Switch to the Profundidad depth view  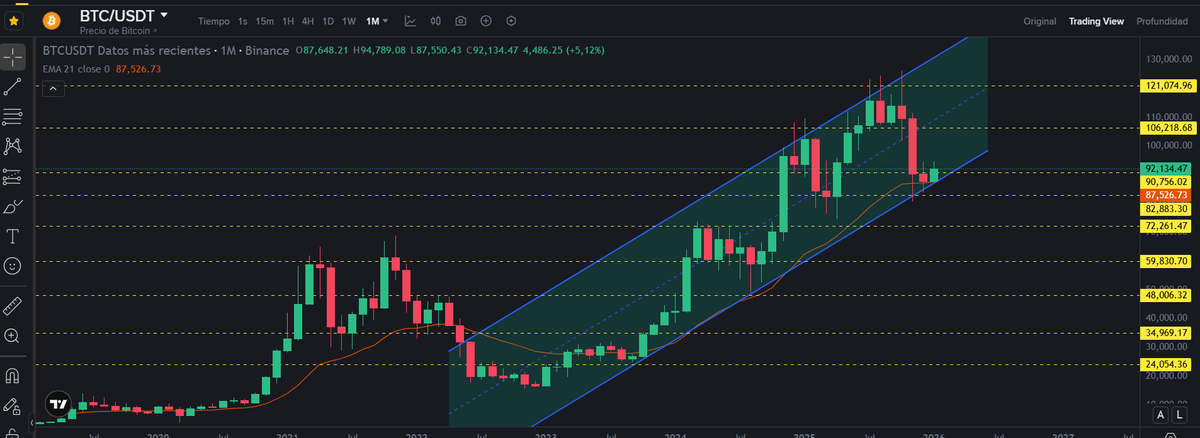pyautogui.click(x=1162, y=21)
